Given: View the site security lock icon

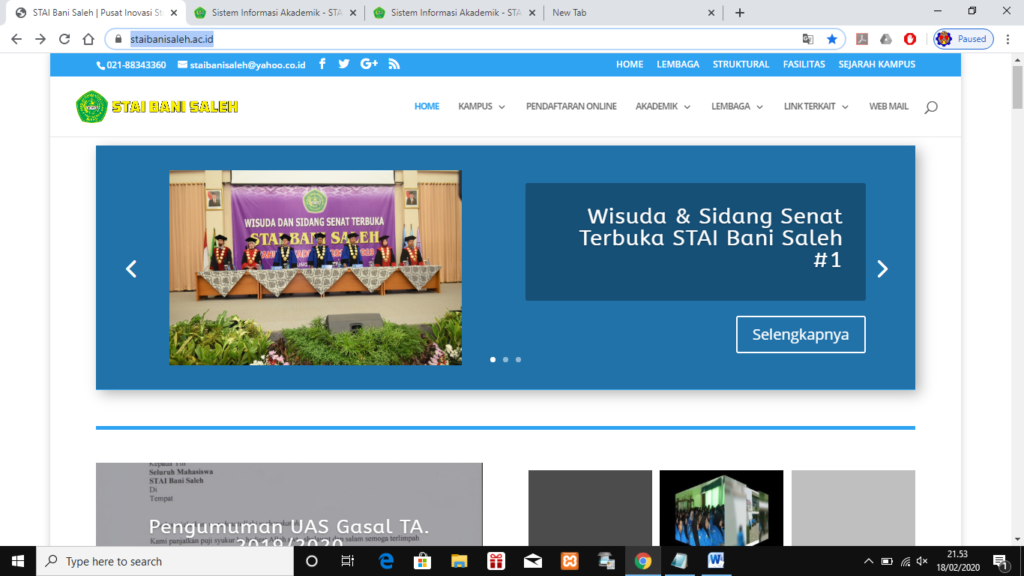Looking at the screenshot, I should coord(118,39).
